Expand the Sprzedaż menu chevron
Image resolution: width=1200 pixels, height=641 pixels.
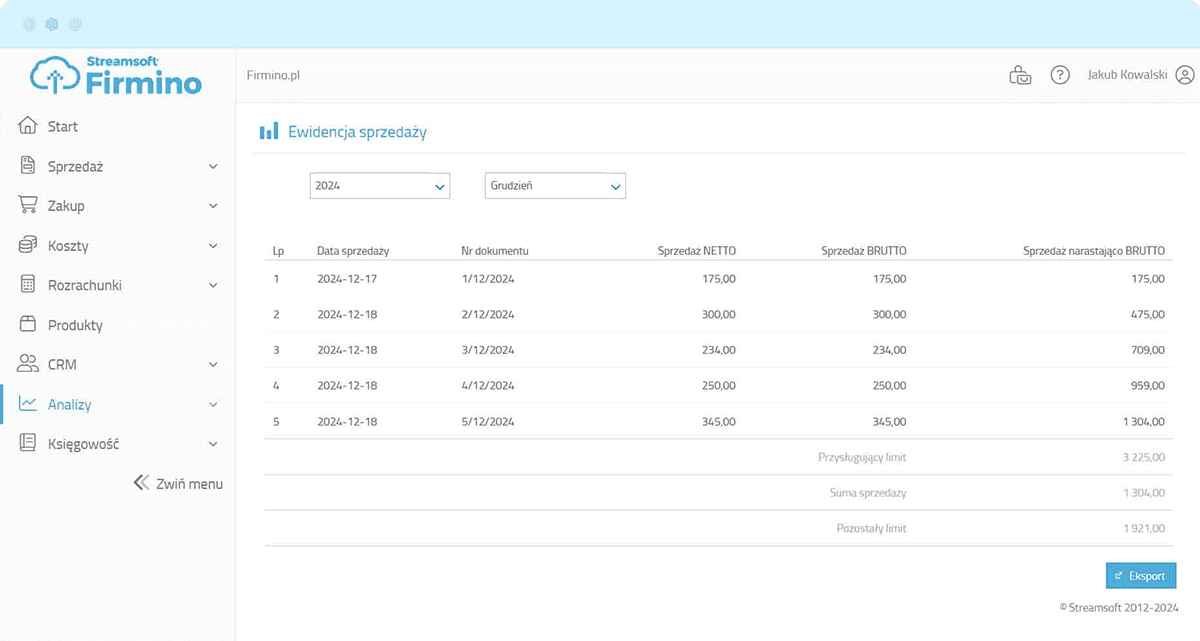tap(213, 167)
